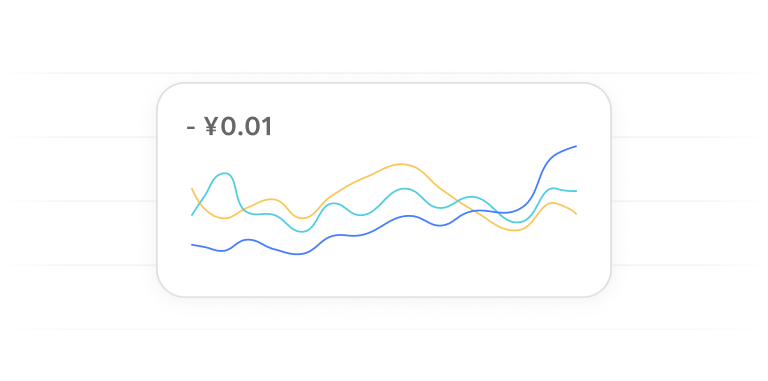The image size is (768, 381).
Task: Click the cyan line's right end point
Action: pyautogui.click(x=576, y=191)
